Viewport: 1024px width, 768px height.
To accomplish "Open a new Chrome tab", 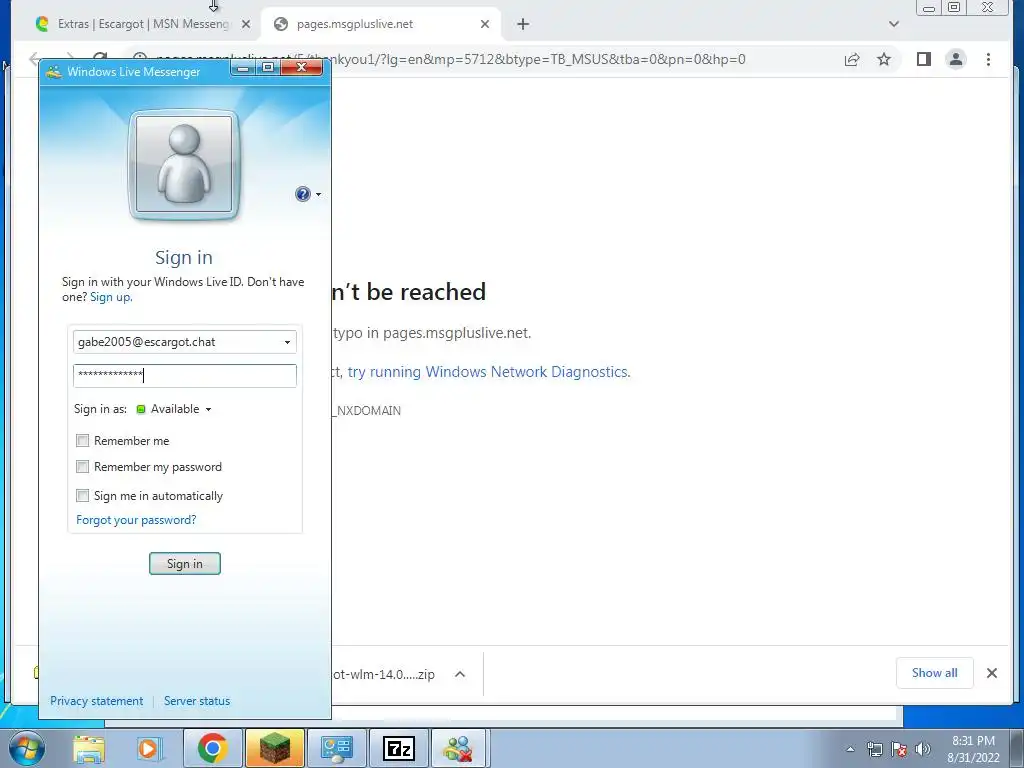I will tap(522, 24).
